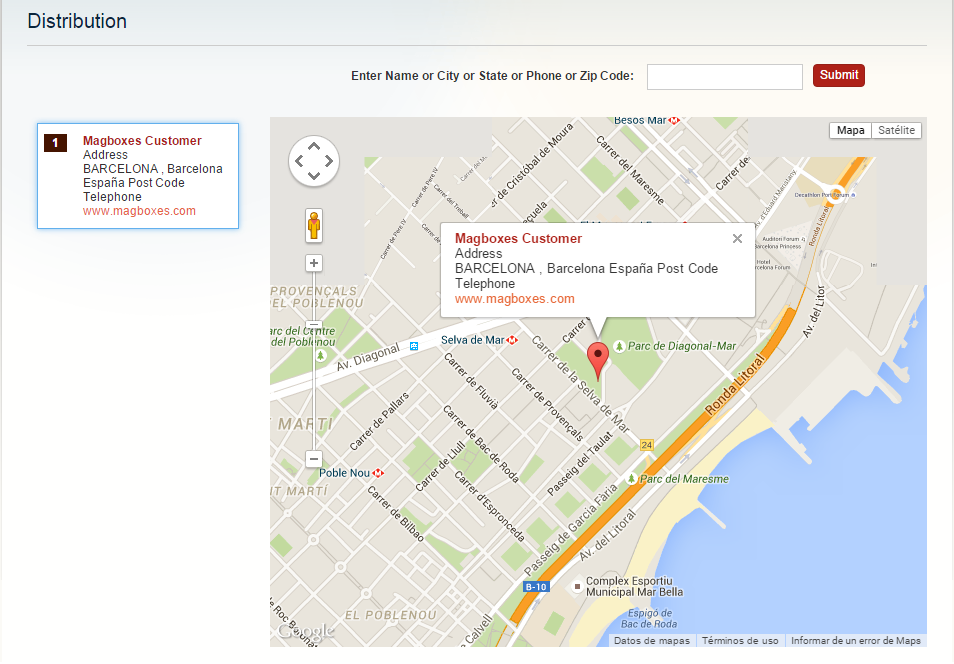Open Términos de uso link
Screen dimensions: 954x664
tap(740, 640)
